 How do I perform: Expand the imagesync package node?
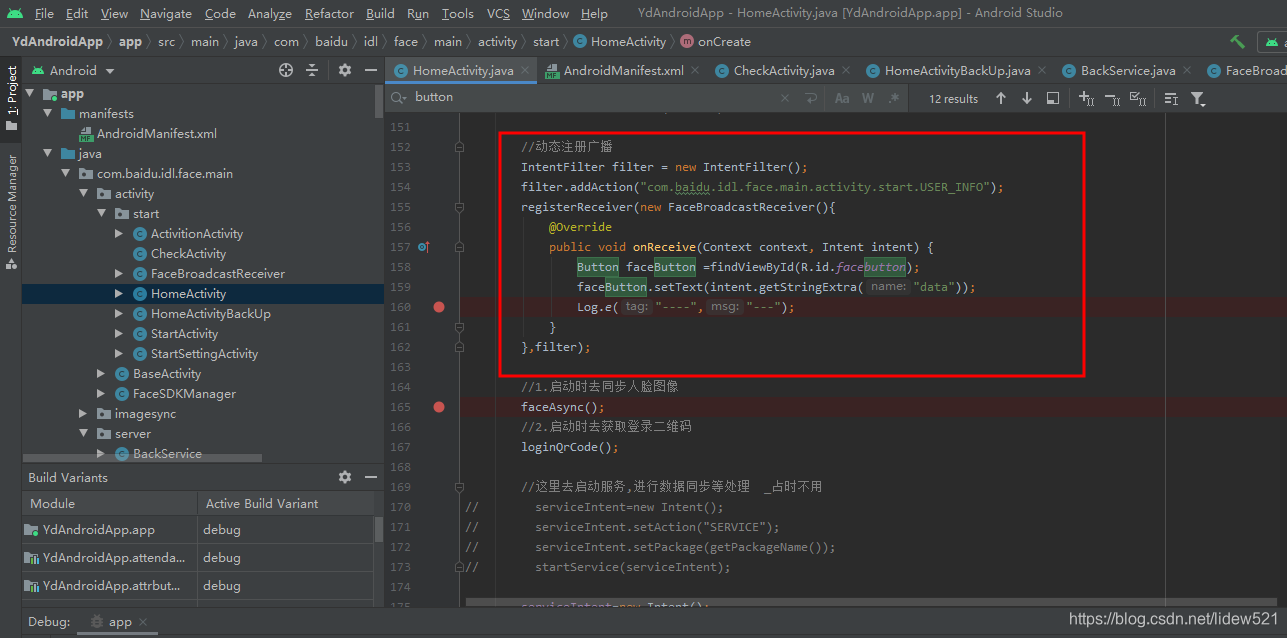pyautogui.click(x=84, y=414)
